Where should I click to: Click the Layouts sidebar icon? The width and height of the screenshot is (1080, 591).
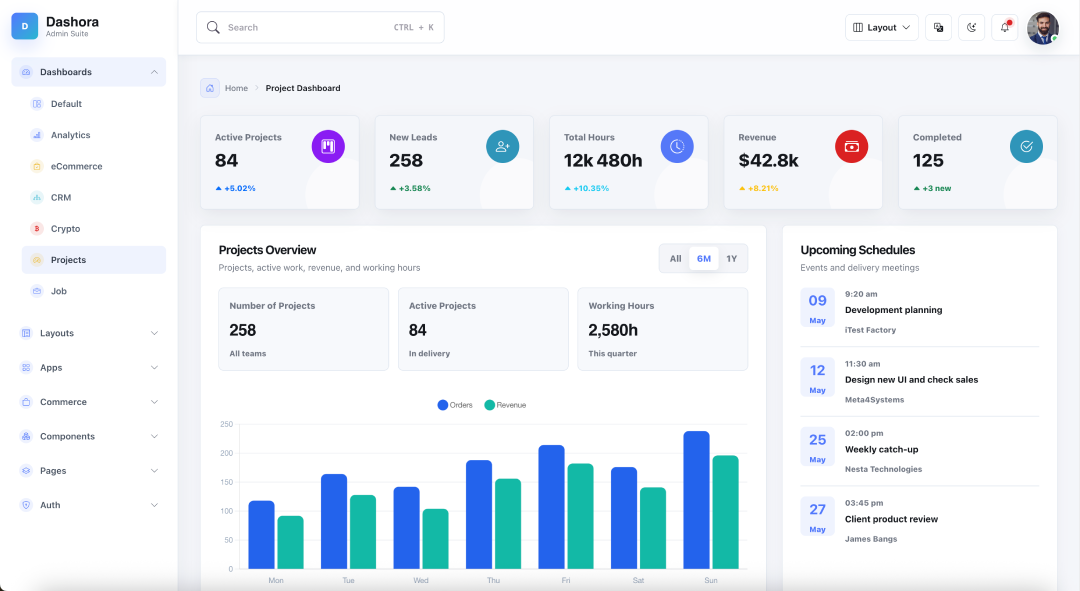pyautogui.click(x=26, y=333)
